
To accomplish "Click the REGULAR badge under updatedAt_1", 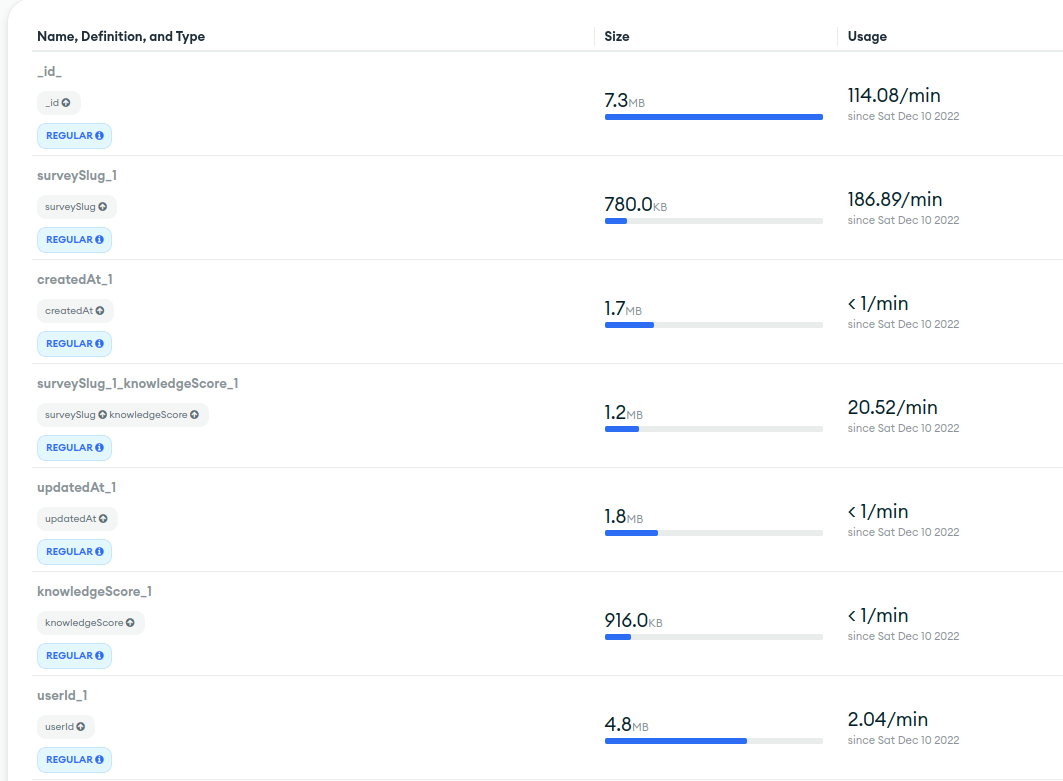I will point(74,552).
